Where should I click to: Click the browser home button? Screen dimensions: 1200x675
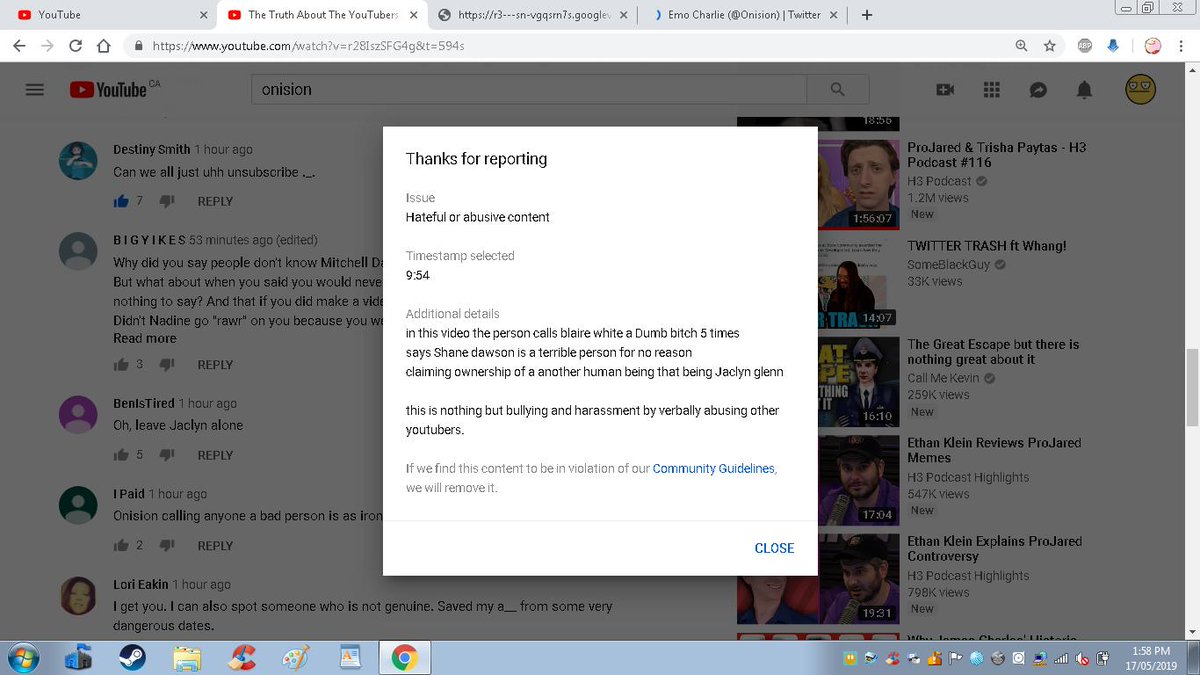pyautogui.click(x=102, y=46)
